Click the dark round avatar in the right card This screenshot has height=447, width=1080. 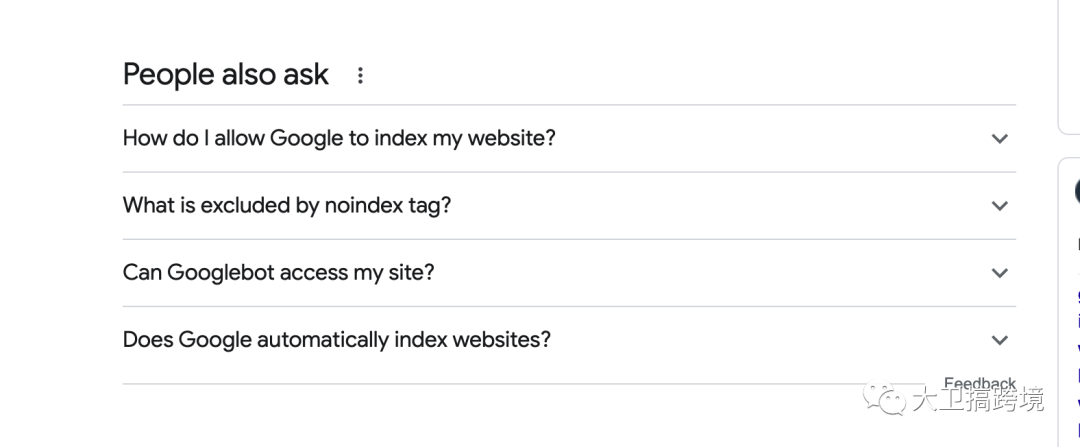pos(1077,191)
